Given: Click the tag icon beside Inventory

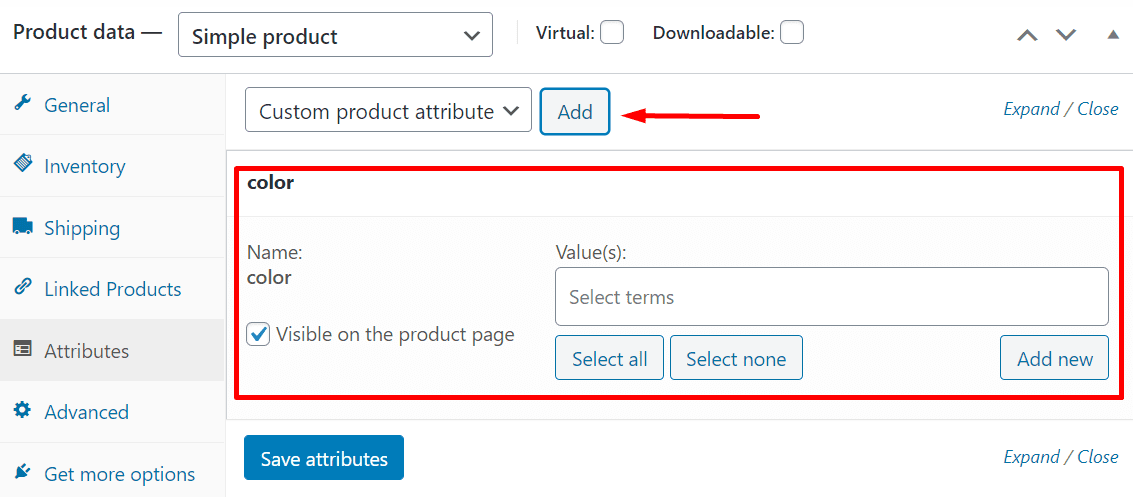Looking at the screenshot, I should click(x=22, y=163).
